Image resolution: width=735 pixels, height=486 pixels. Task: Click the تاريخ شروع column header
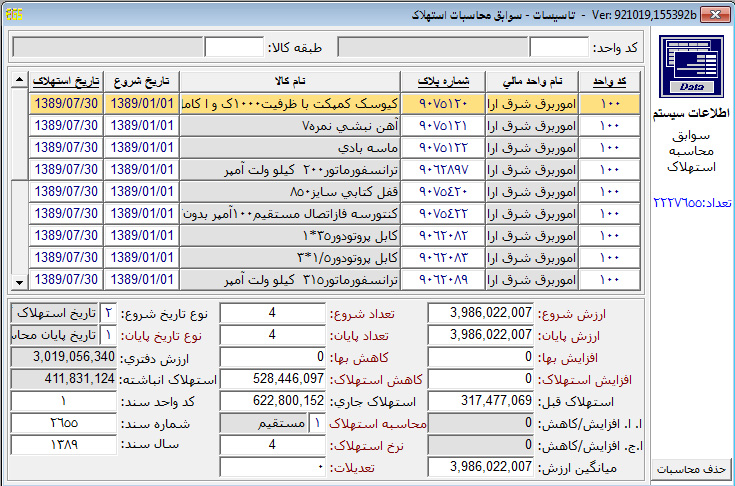[141, 82]
